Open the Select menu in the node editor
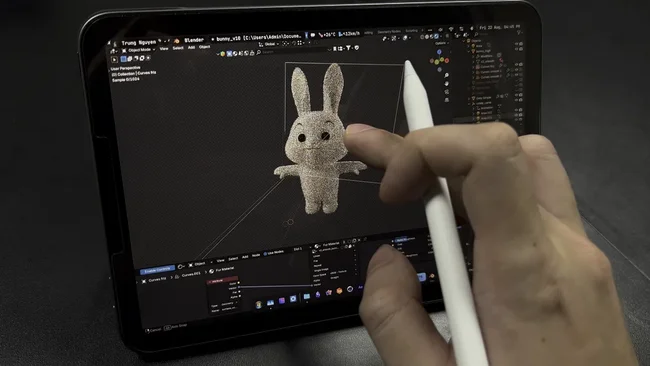 pyautogui.click(x=233, y=259)
